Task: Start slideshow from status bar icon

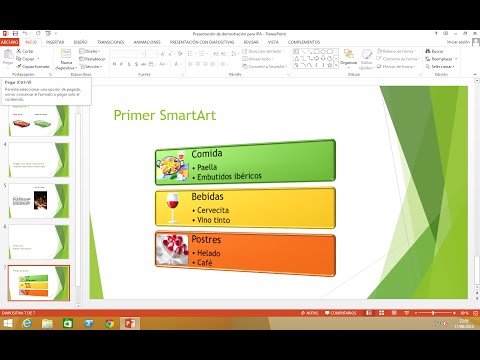Action: [406, 313]
